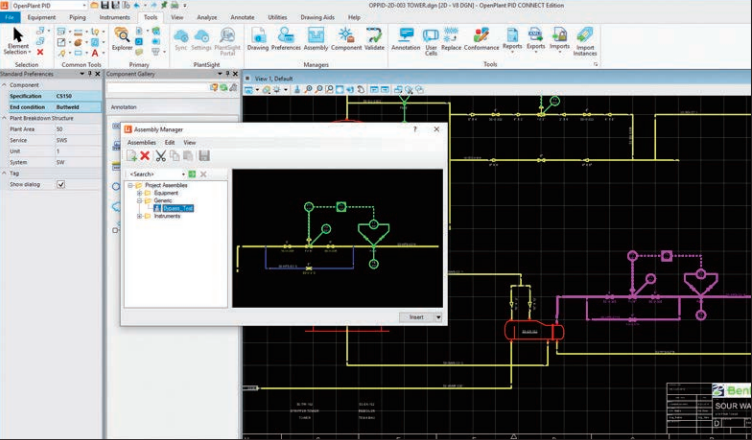Select the Place Text 'A' tool
Viewport: 752px width, 440px height.
pos(95,53)
